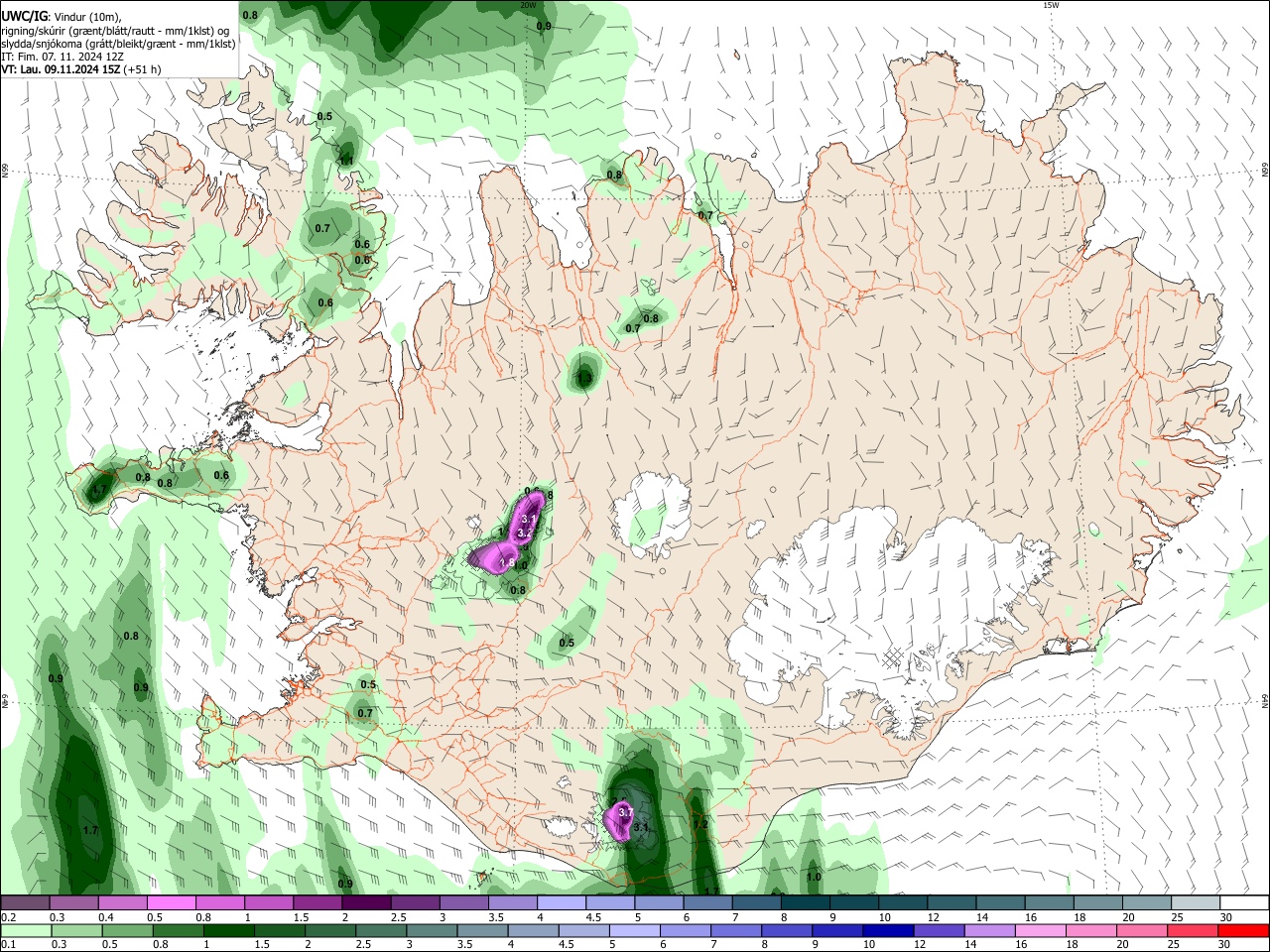Select the deep blue swatch labeled 10 in the bottom legend
Screen dimensions: 1270x952
pyautogui.click(x=889, y=931)
